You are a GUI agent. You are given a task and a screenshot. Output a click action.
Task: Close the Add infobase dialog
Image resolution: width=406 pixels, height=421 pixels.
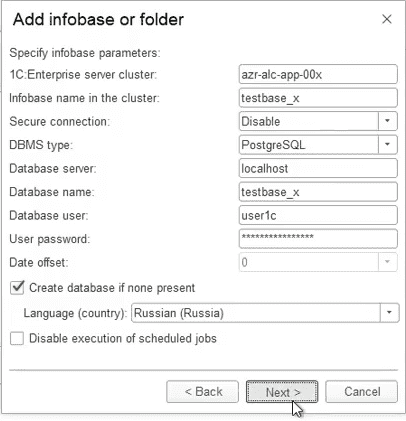[x=386, y=19]
